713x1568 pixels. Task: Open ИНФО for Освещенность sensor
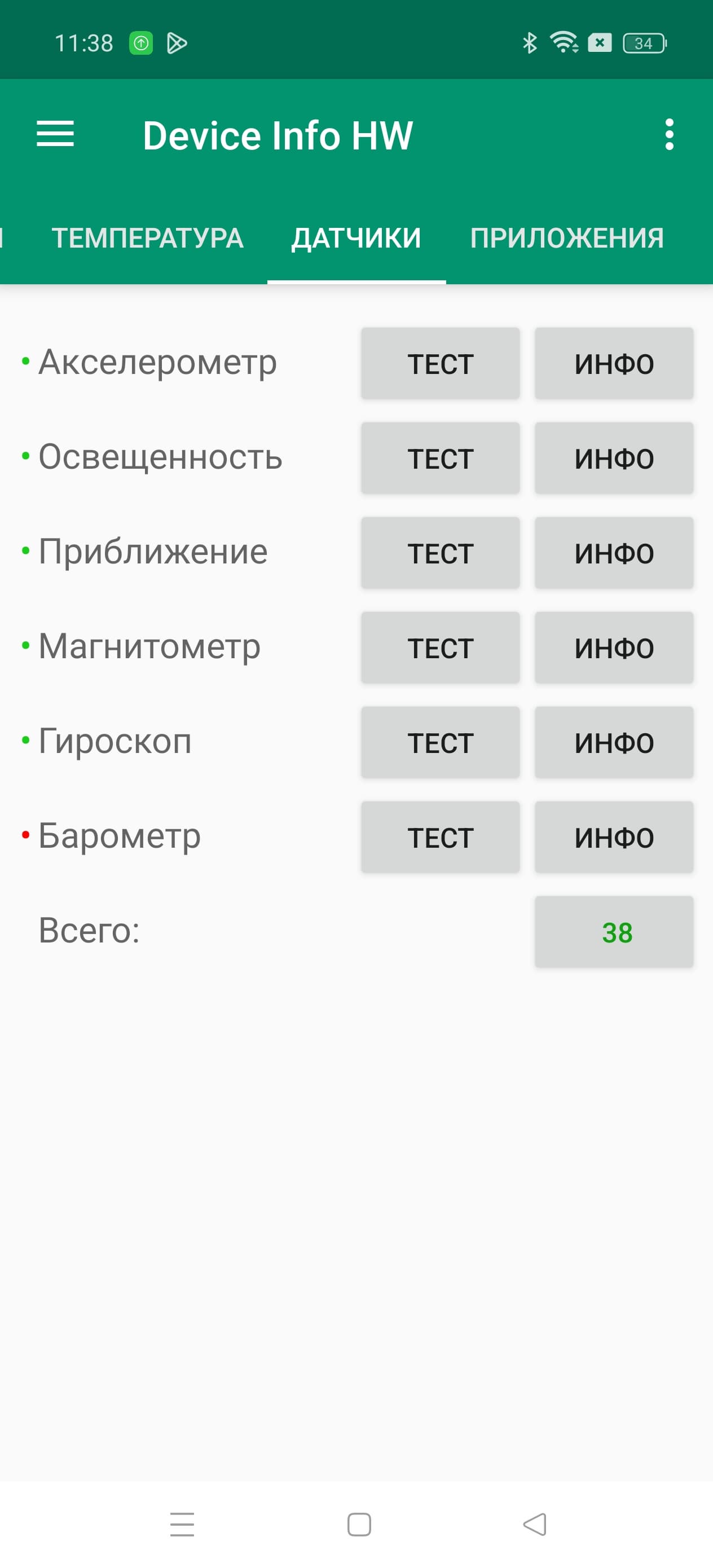tap(614, 459)
